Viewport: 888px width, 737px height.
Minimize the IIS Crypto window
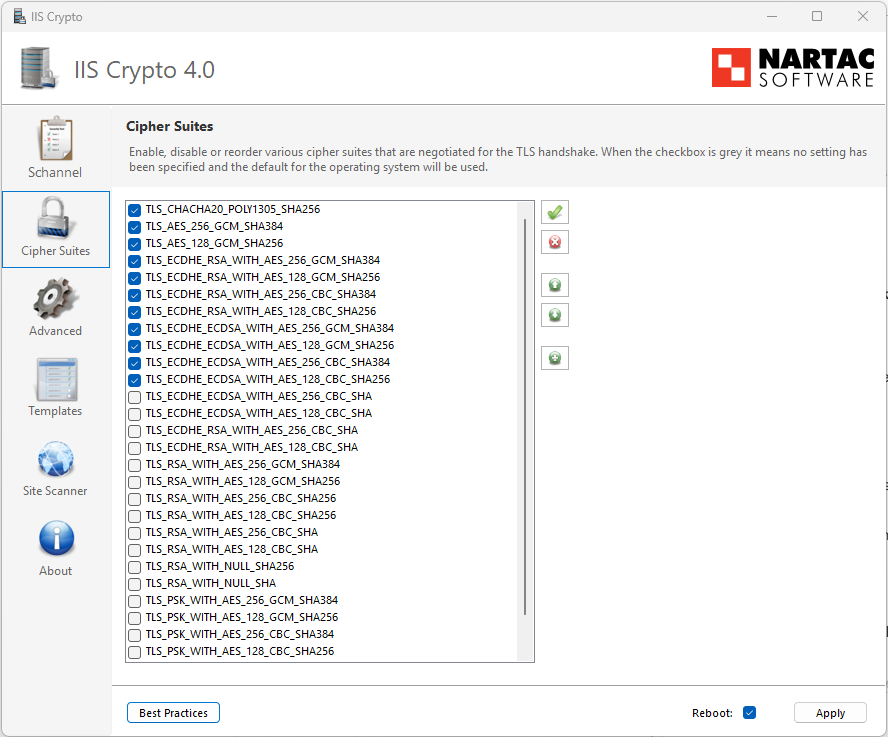(772, 16)
